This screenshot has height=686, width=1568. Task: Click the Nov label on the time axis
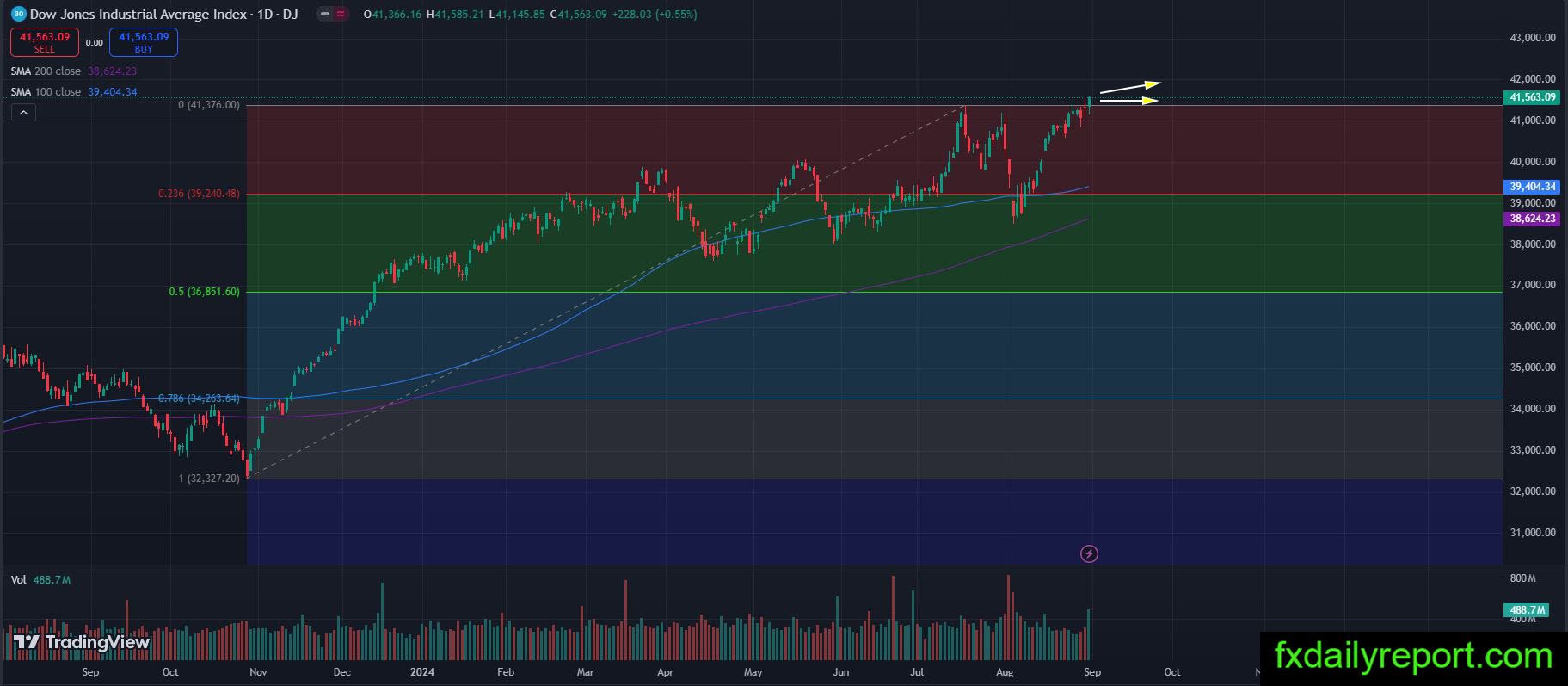coord(258,672)
